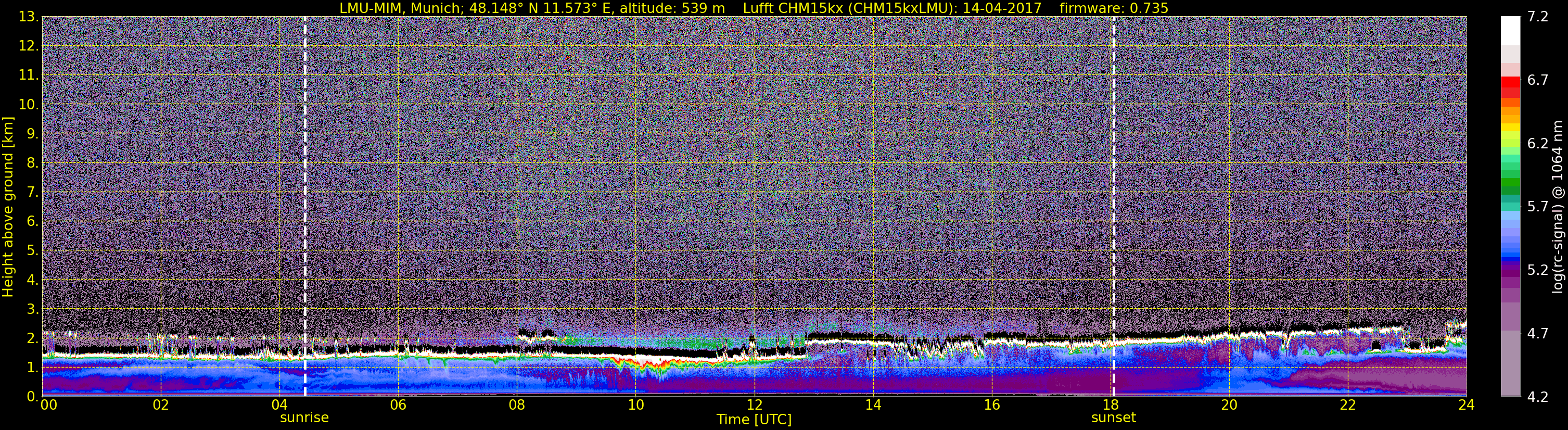Viewport: 1568px width, 430px height.
Task: Click the 11. tick on height axis
Action: pos(29,75)
